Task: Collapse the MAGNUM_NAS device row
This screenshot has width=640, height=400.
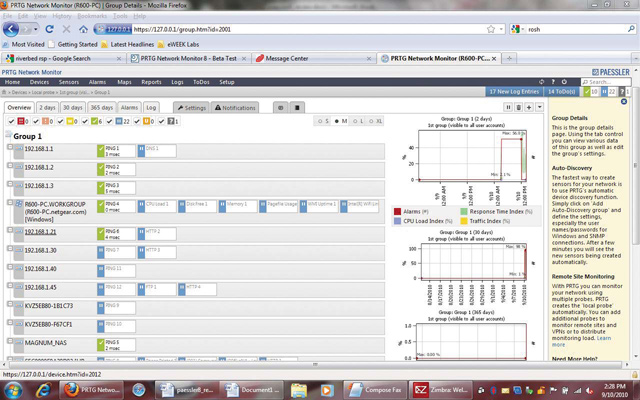Action: coord(10,341)
